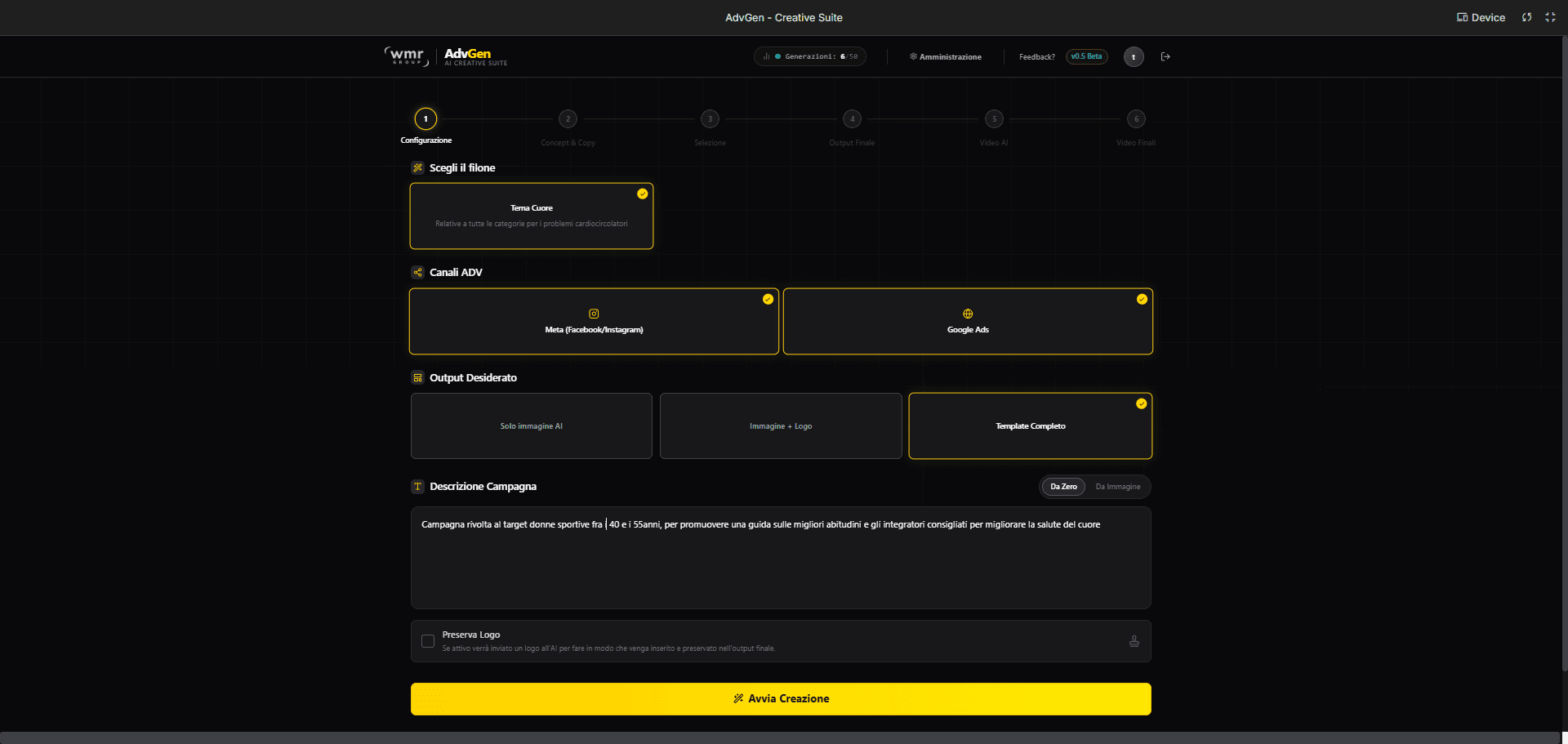Click the logout icon in header
1568x744 pixels.
(1165, 56)
